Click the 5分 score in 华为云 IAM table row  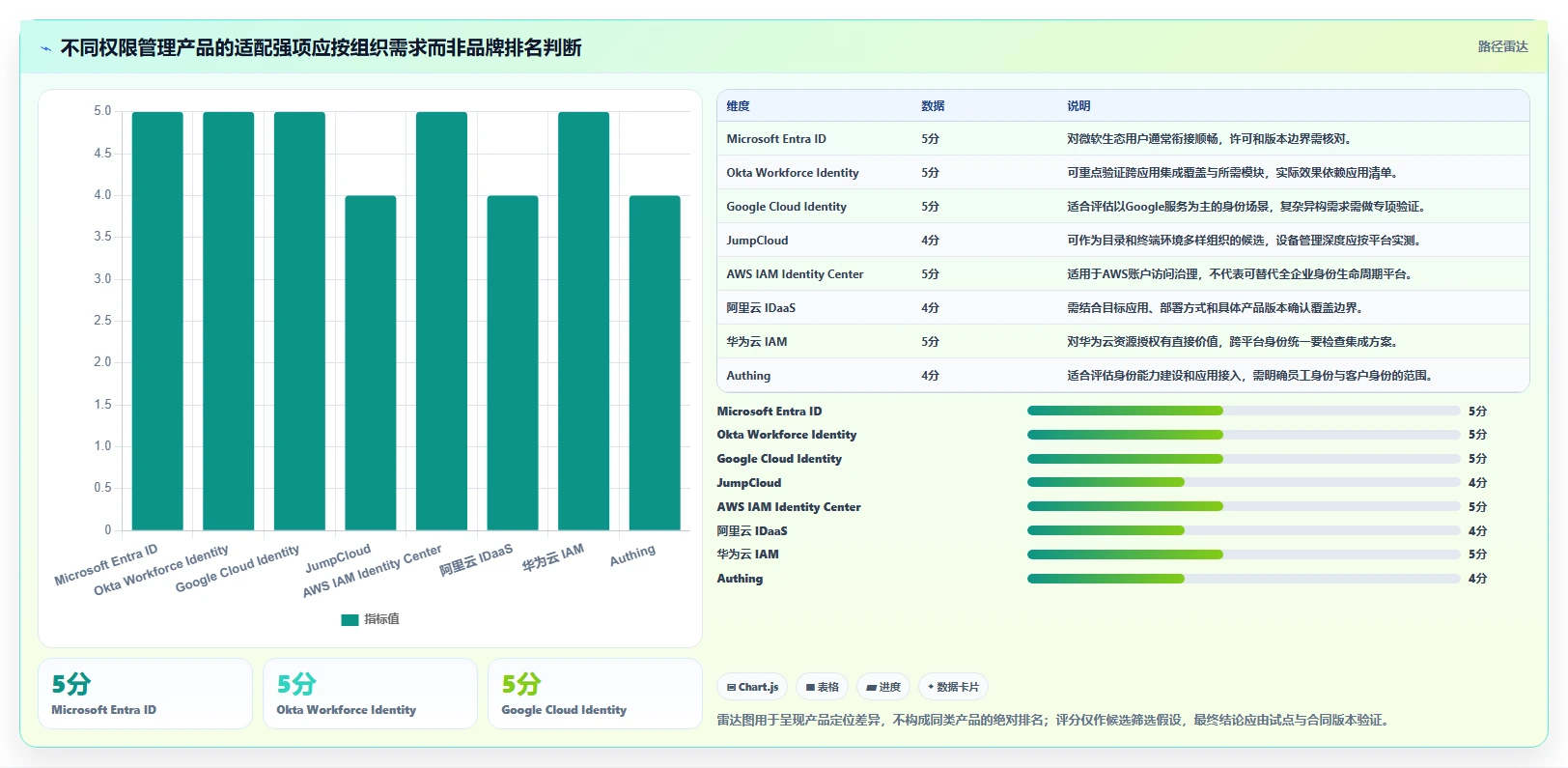tap(930, 342)
